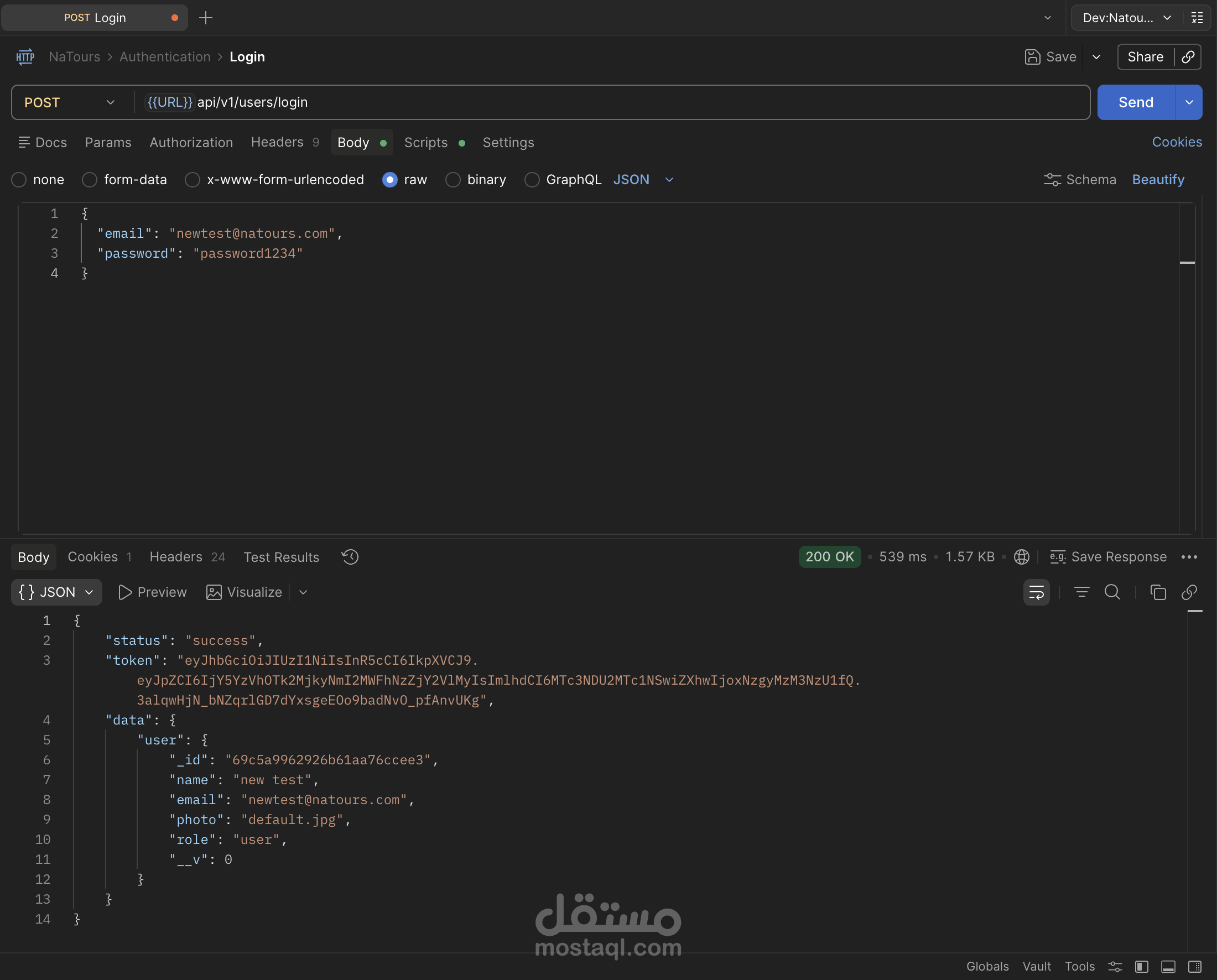Click the filter response icon

[1081, 592]
